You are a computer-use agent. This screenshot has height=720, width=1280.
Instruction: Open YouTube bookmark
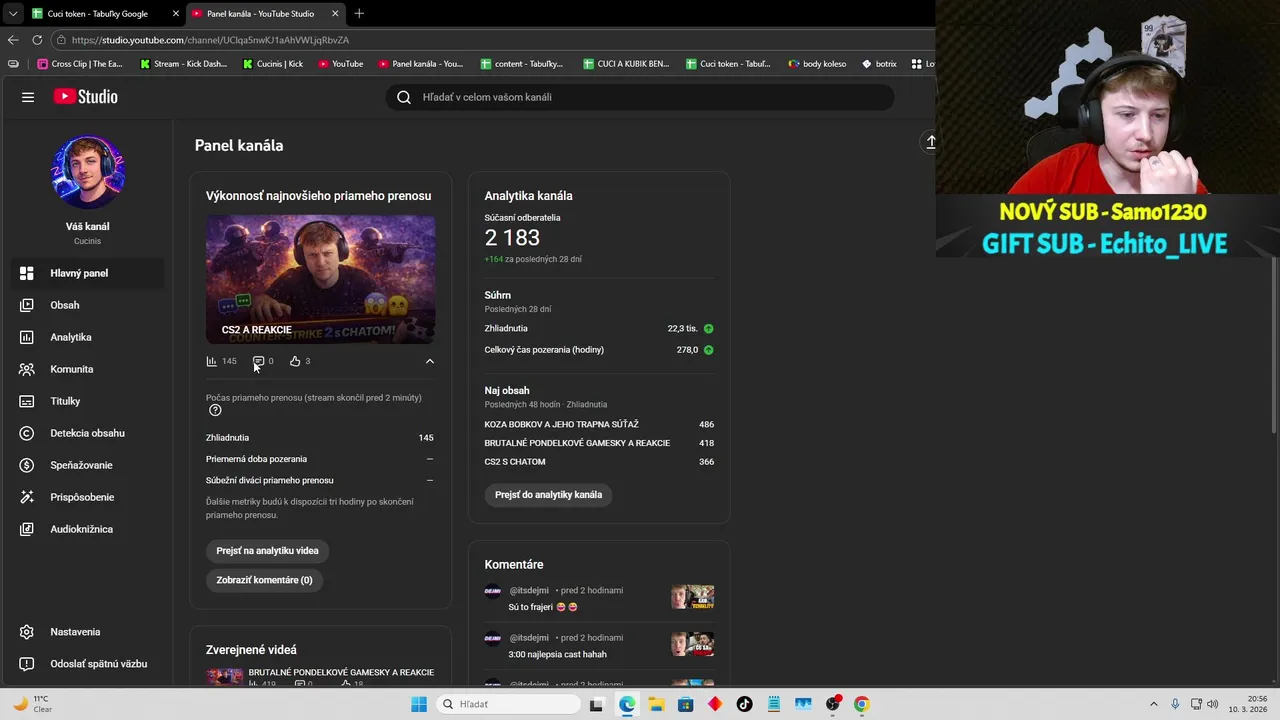[341, 64]
